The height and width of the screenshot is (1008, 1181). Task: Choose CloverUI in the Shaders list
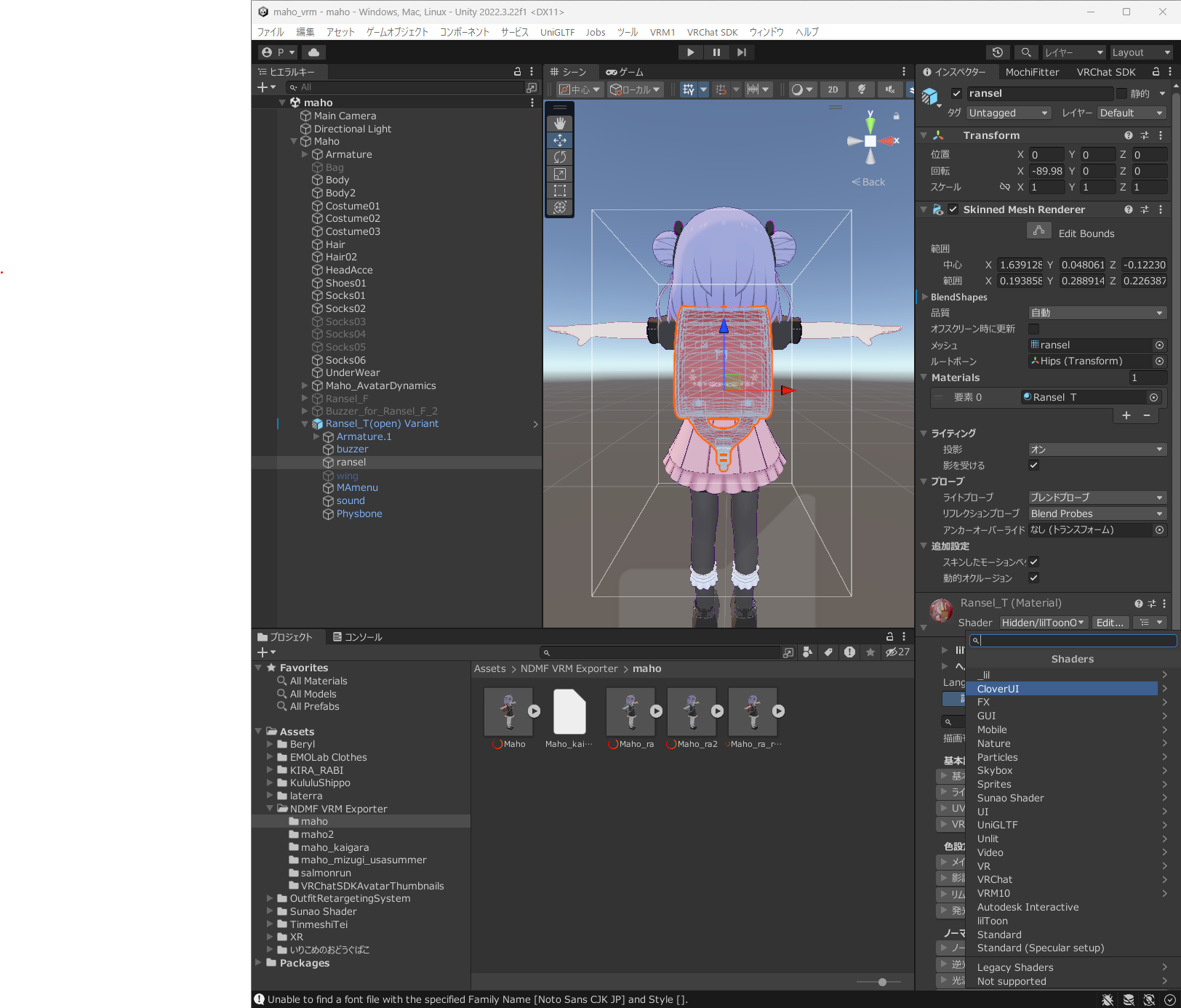point(1062,689)
